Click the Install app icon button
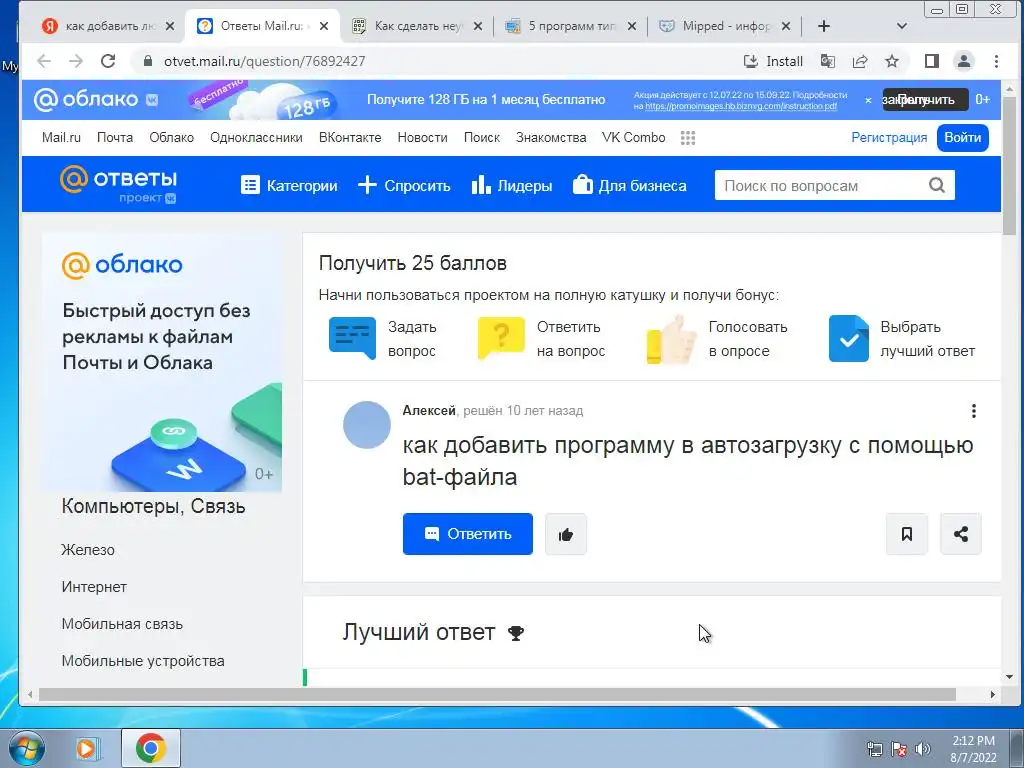This screenshot has height=768, width=1024. coord(773,61)
